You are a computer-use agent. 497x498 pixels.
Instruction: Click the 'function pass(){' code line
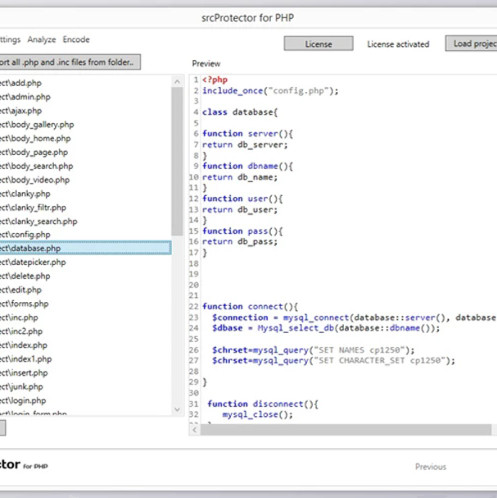(243, 231)
